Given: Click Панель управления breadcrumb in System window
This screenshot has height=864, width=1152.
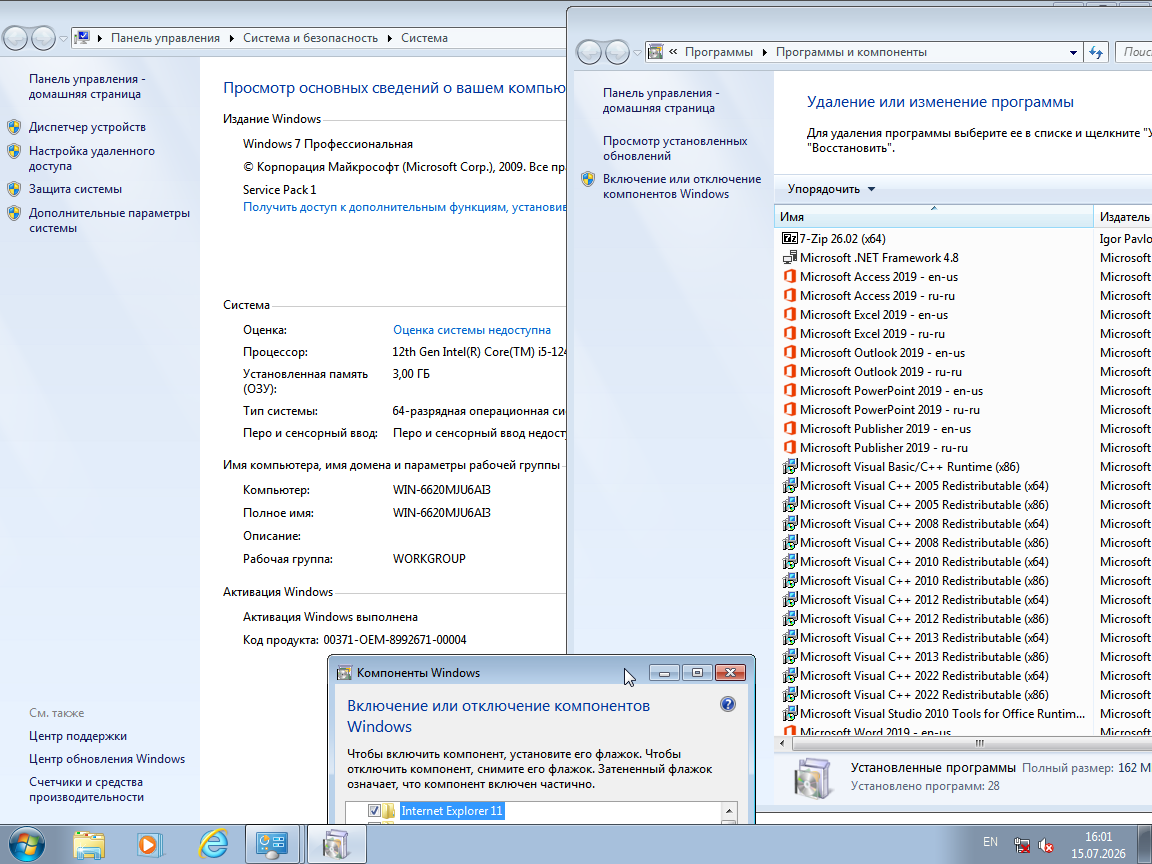Looking at the screenshot, I should coord(165,38).
